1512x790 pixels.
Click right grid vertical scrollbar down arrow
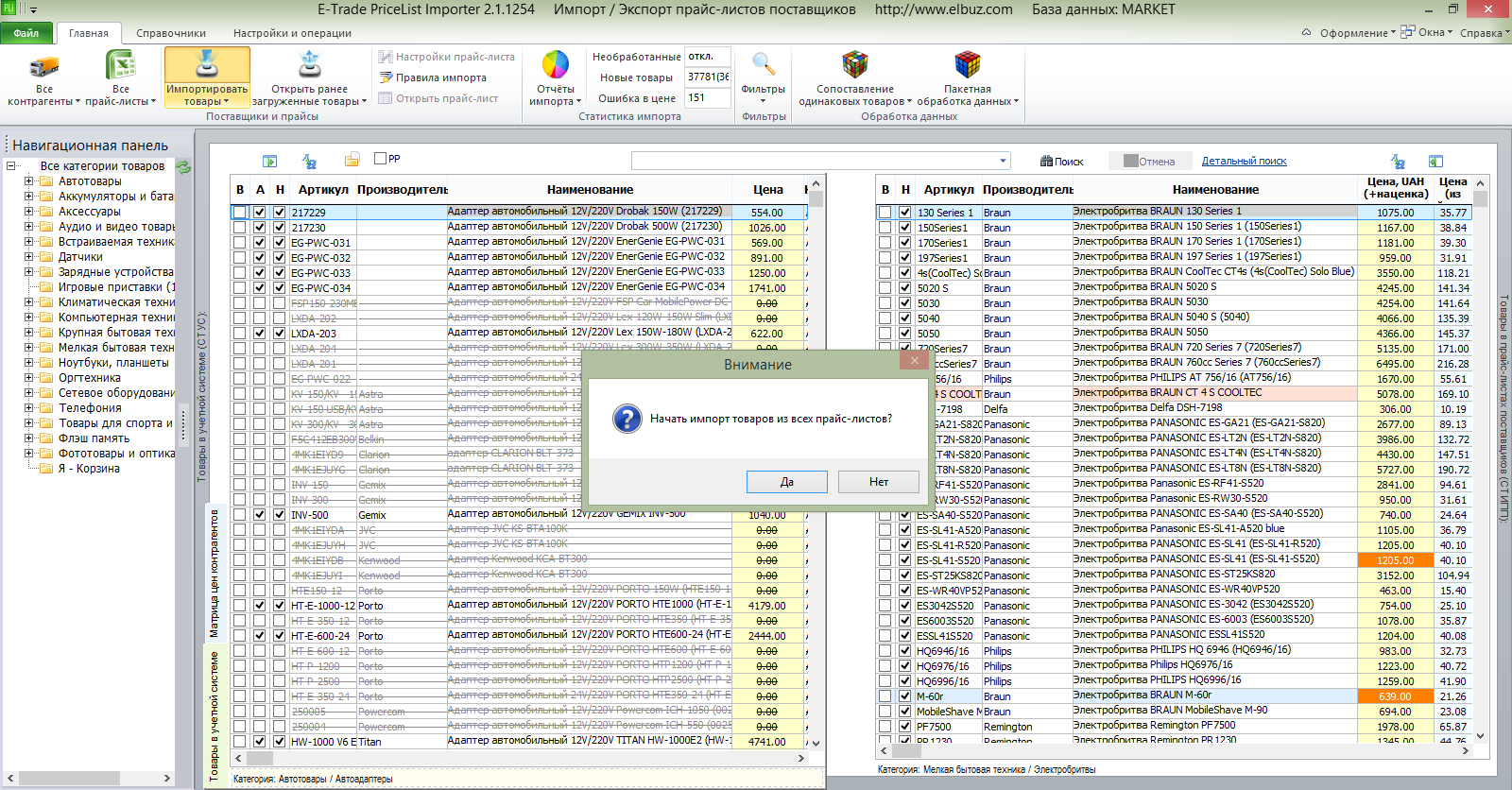coord(1480,736)
